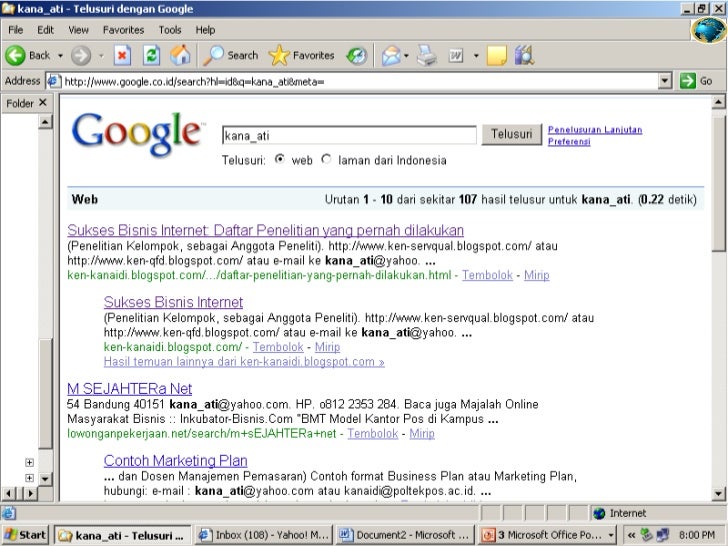Click the taskbar clock showing 8:00 PM
This screenshot has width=728, height=546.
(697, 535)
